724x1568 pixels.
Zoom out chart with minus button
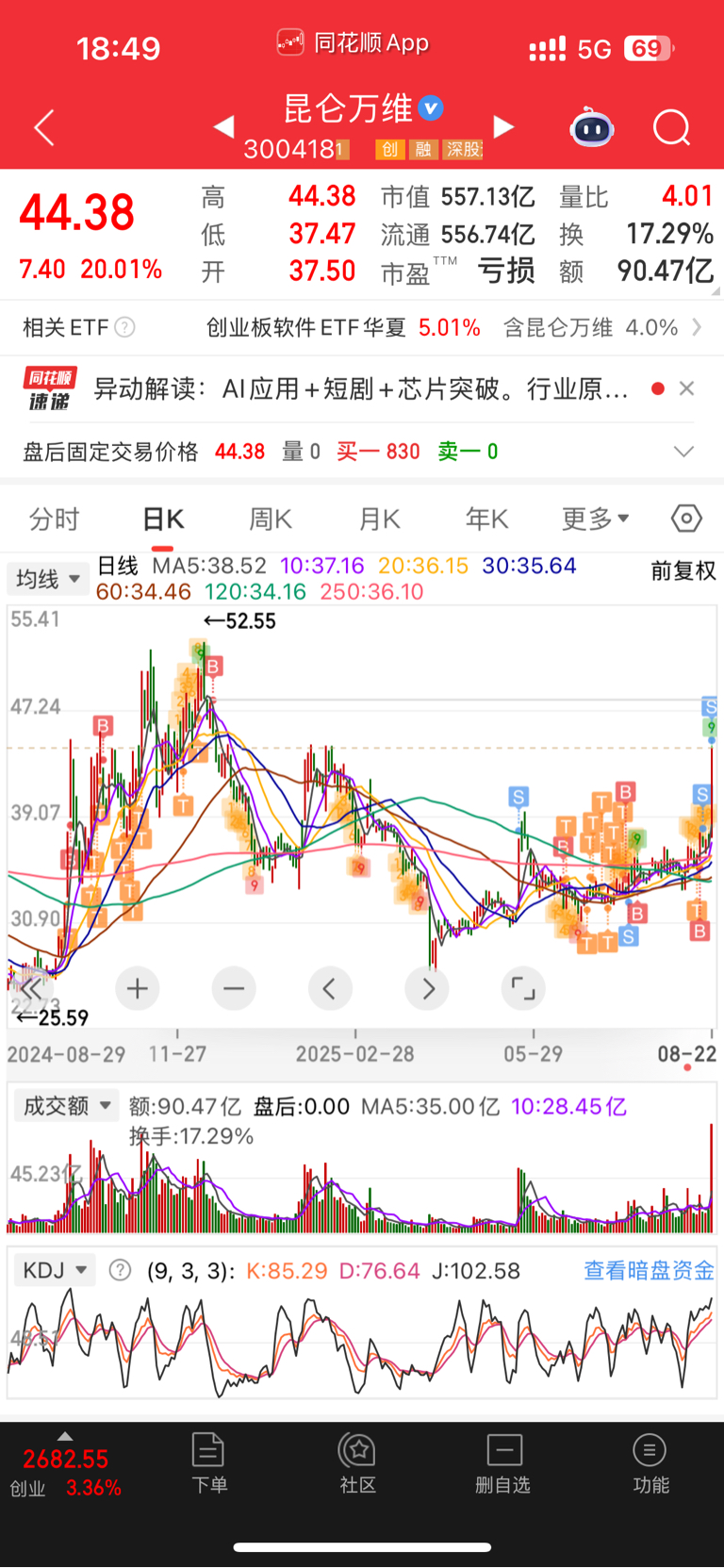click(x=234, y=988)
